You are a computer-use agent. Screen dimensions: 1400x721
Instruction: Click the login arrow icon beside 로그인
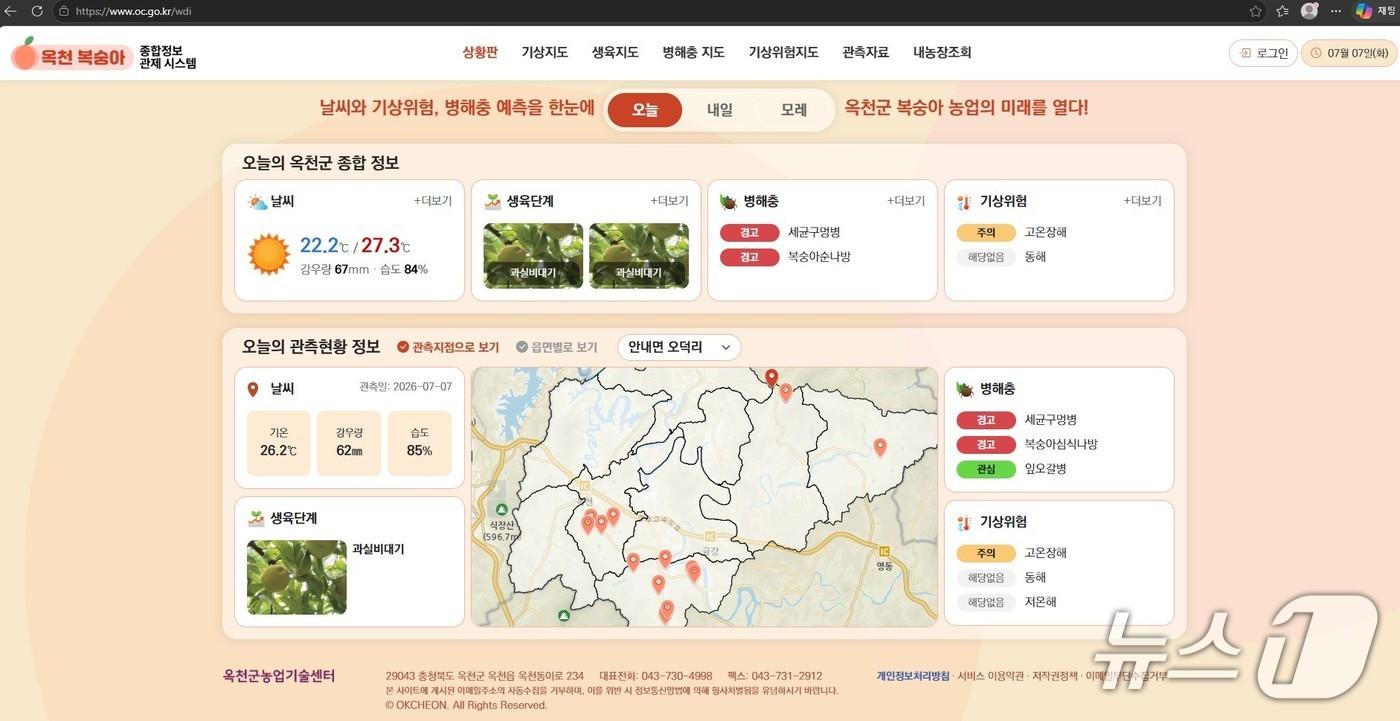(x=1245, y=53)
